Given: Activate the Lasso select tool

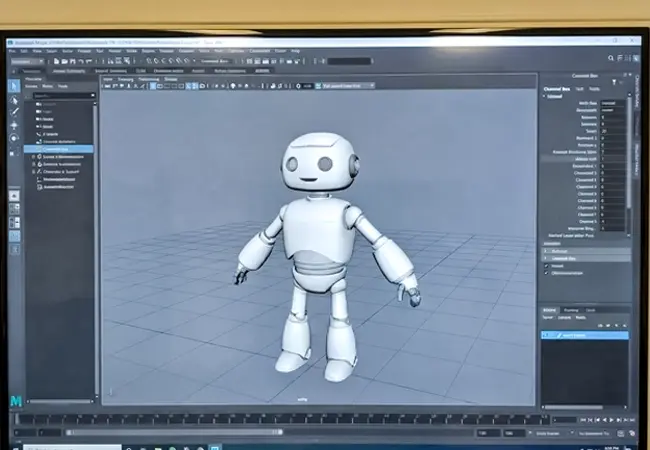Looking at the screenshot, I should coord(14,100).
